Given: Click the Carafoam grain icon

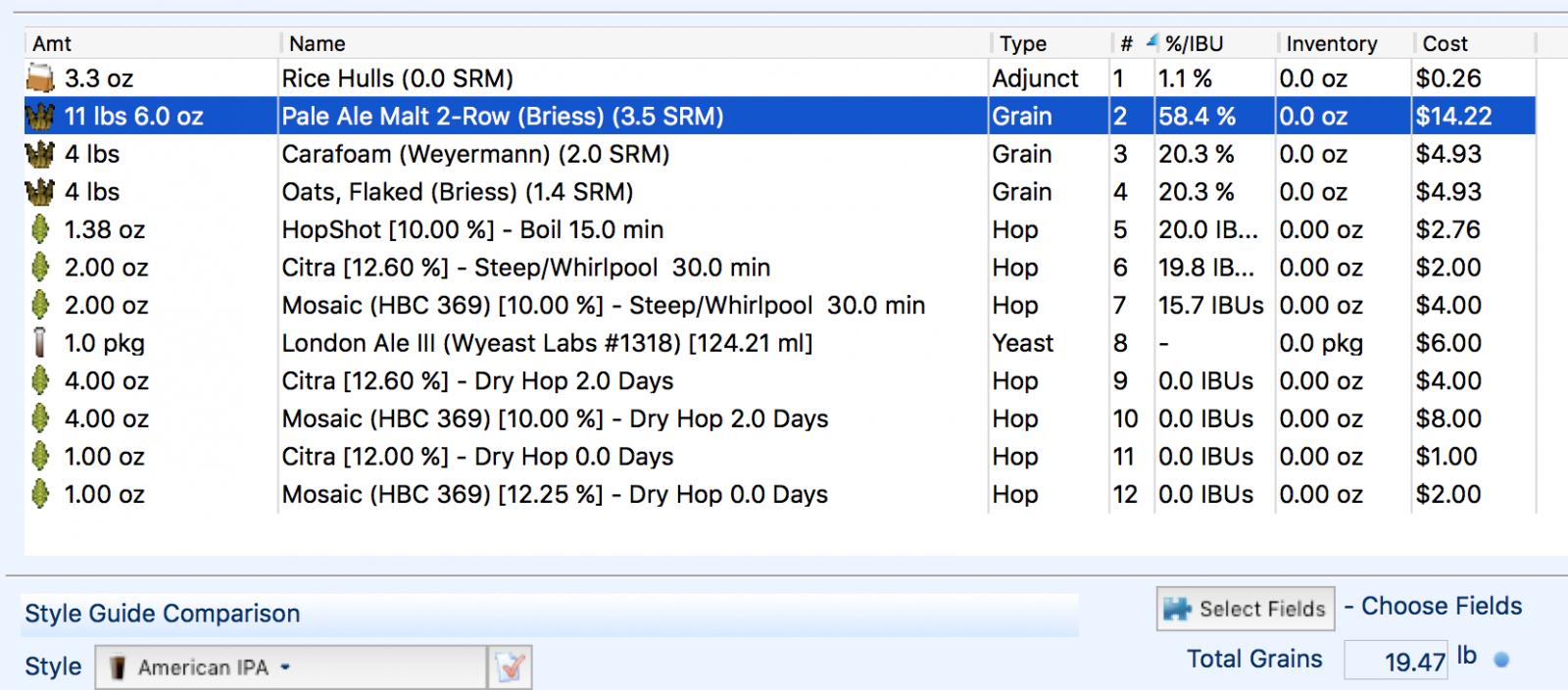Looking at the screenshot, I should [x=40, y=154].
